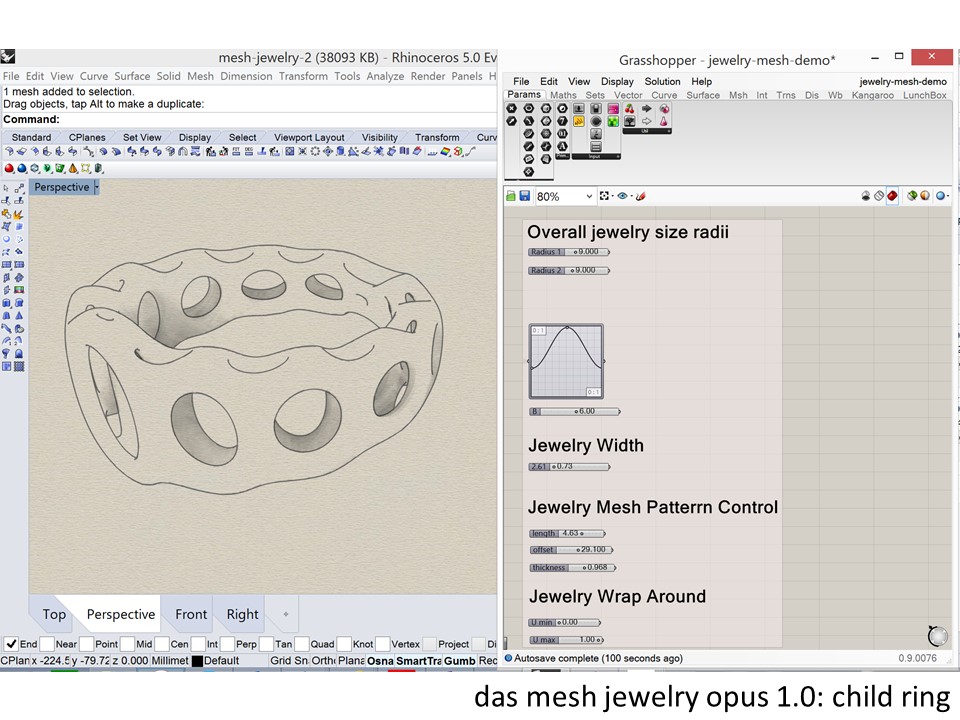Switch to the Kangaroo component tab
The width and height of the screenshot is (960, 720).
coord(873,95)
